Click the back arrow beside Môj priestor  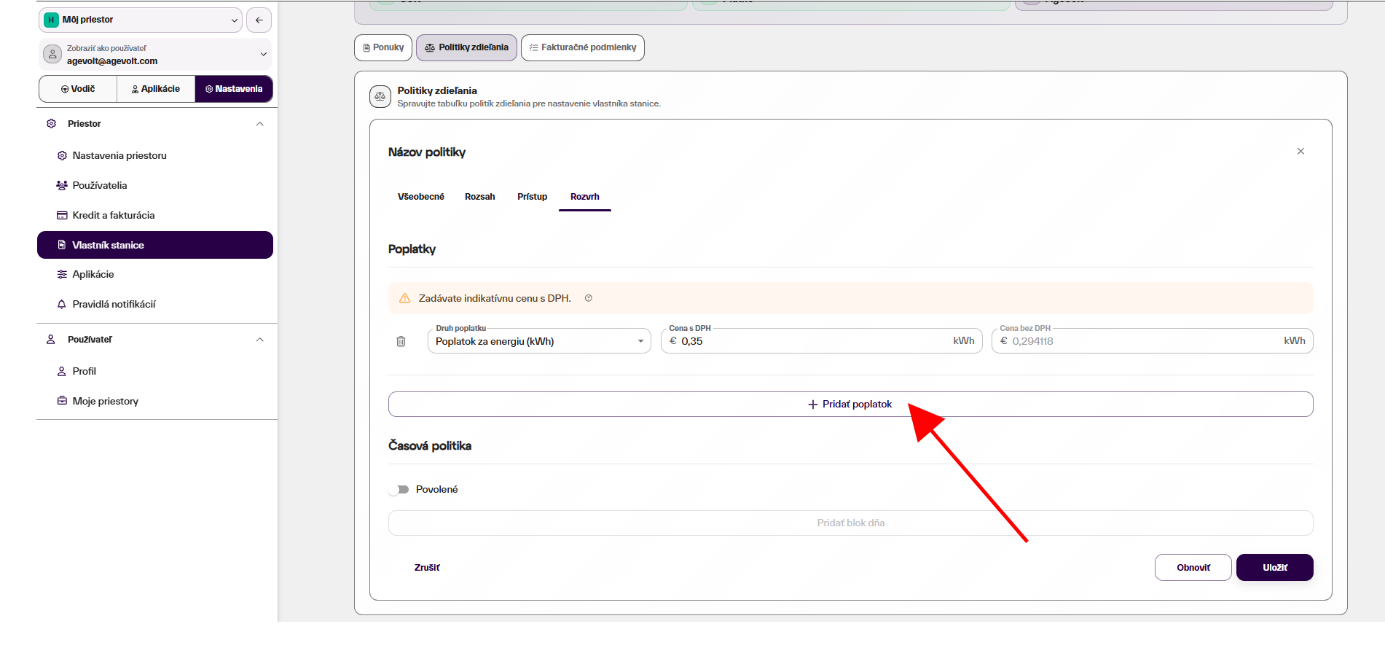tap(259, 19)
